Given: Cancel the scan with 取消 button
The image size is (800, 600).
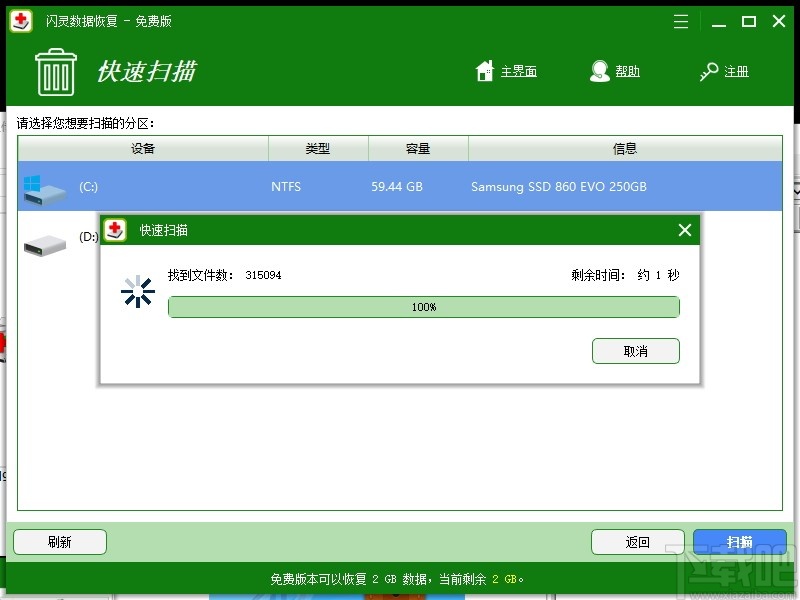Looking at the screenshot, I should click(x=636, y=351).
